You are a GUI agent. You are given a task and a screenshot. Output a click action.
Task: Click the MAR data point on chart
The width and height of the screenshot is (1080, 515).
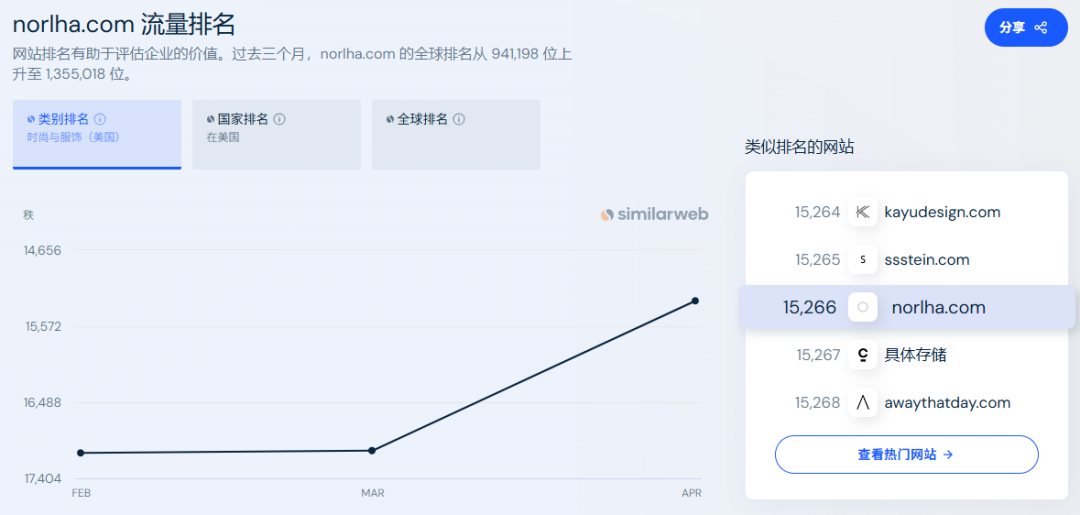(372, 450)
